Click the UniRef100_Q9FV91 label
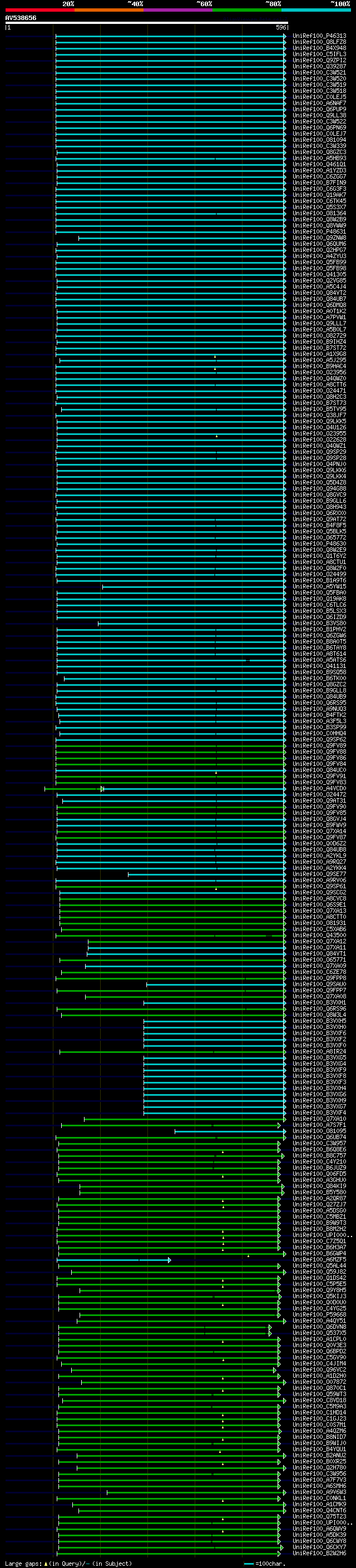Image resolution: width=356 pixels, height=1568 pixels. [319, 776]
